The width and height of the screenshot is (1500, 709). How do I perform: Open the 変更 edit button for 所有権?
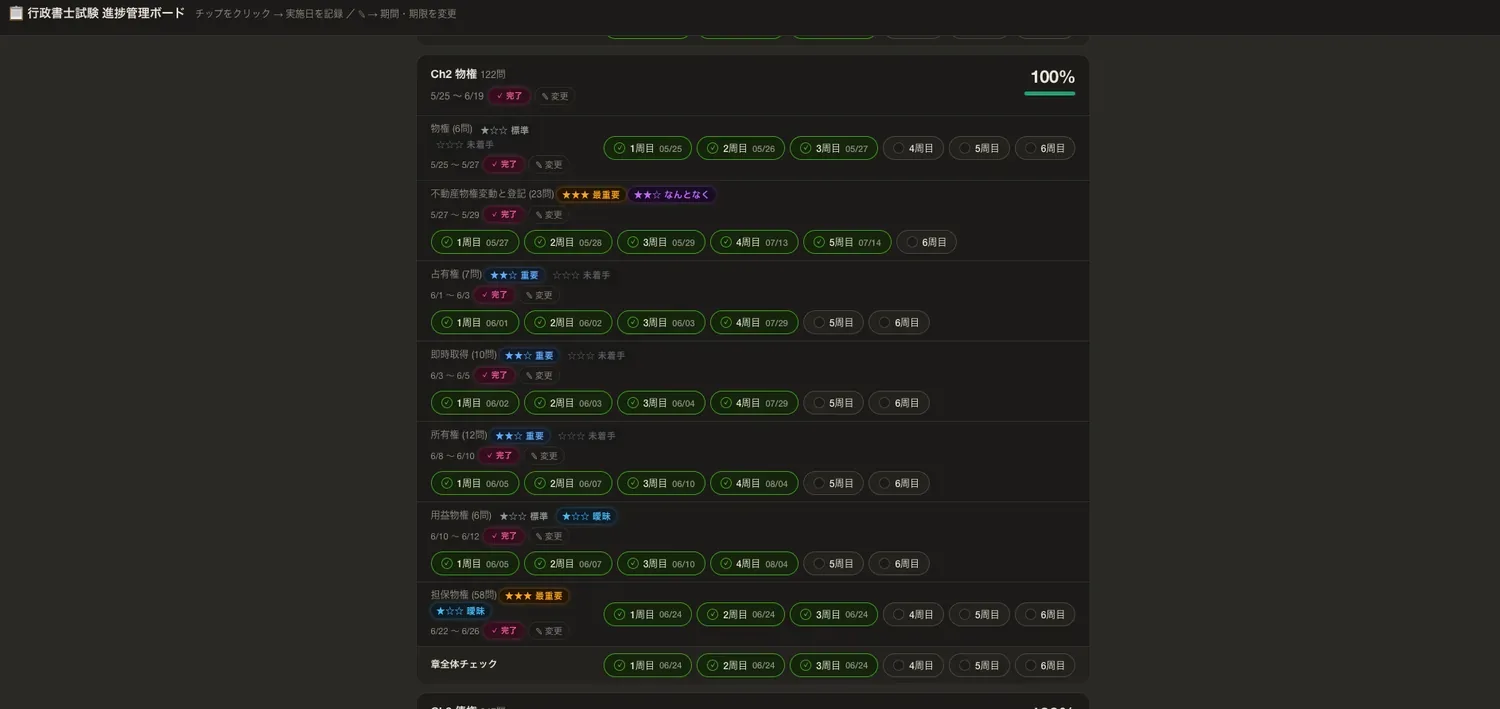tap(544, 455)
